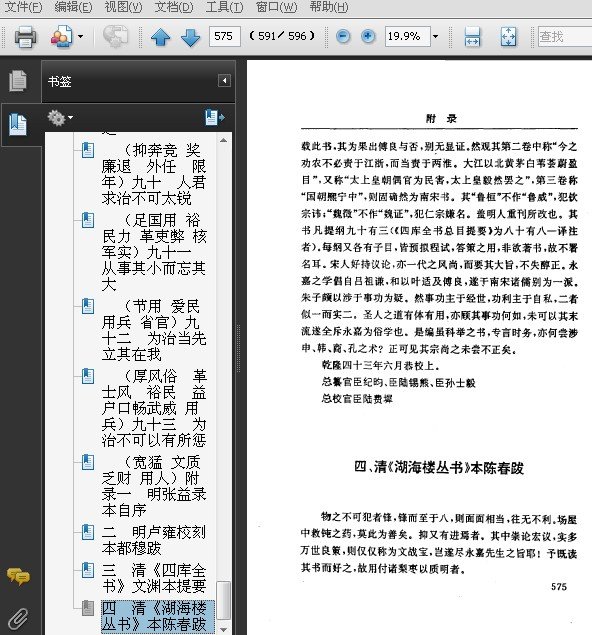Open the 编辑(E) menu
Image resolution: width=592 pixels, height=635 pixels.
click(x=73, y=7)
